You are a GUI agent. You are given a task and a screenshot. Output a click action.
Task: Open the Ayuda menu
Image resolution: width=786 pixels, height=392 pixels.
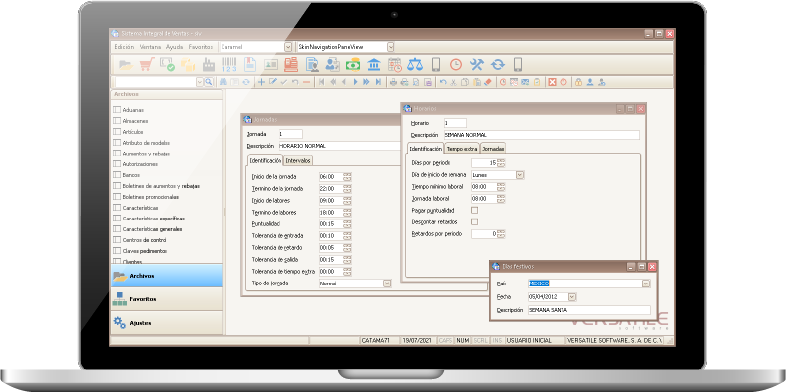tap(174, 47)
